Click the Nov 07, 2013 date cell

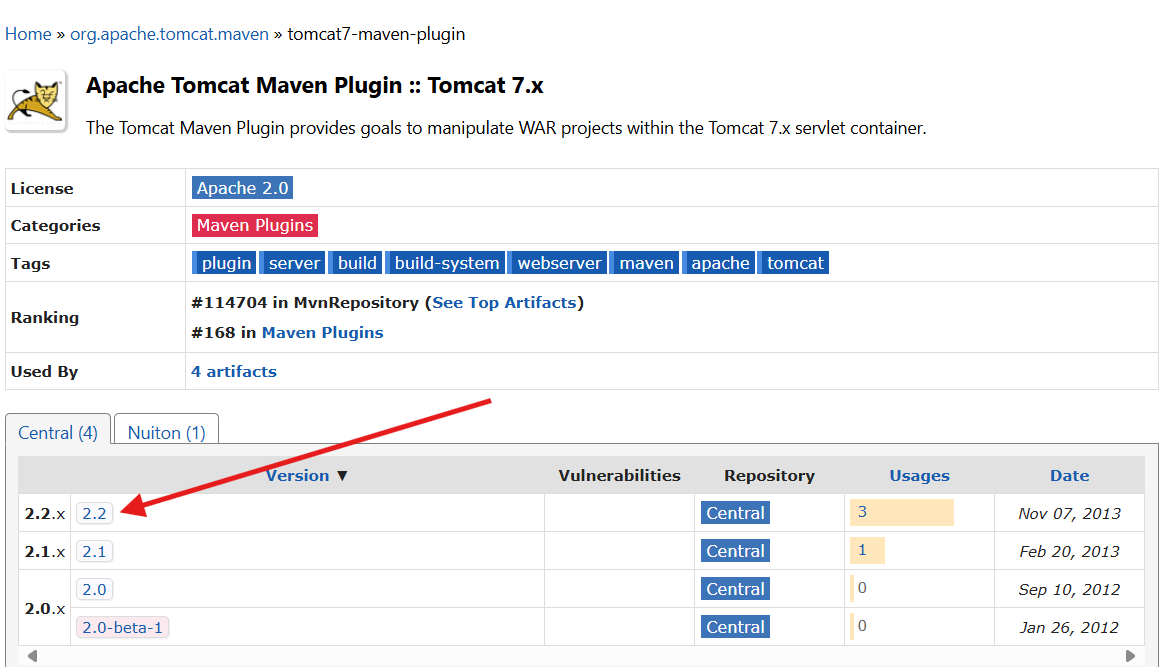pos(1070,514)
